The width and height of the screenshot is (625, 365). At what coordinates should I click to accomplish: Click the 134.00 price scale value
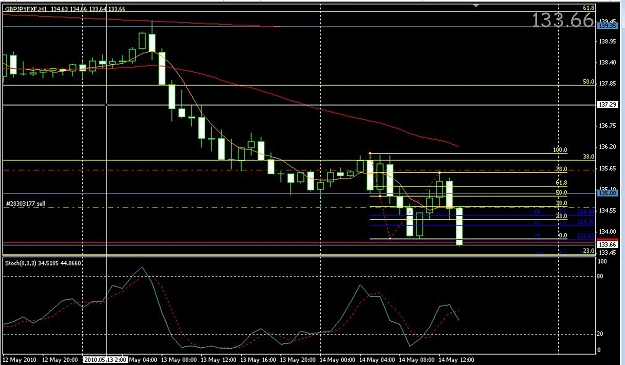pyautogui.click(x=607, y=232)
